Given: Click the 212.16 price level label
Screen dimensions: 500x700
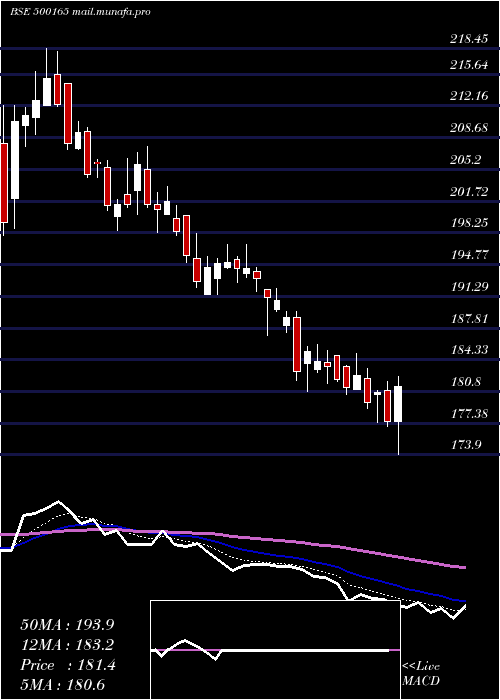Looking at the screenshot, I should click(469, 96).
